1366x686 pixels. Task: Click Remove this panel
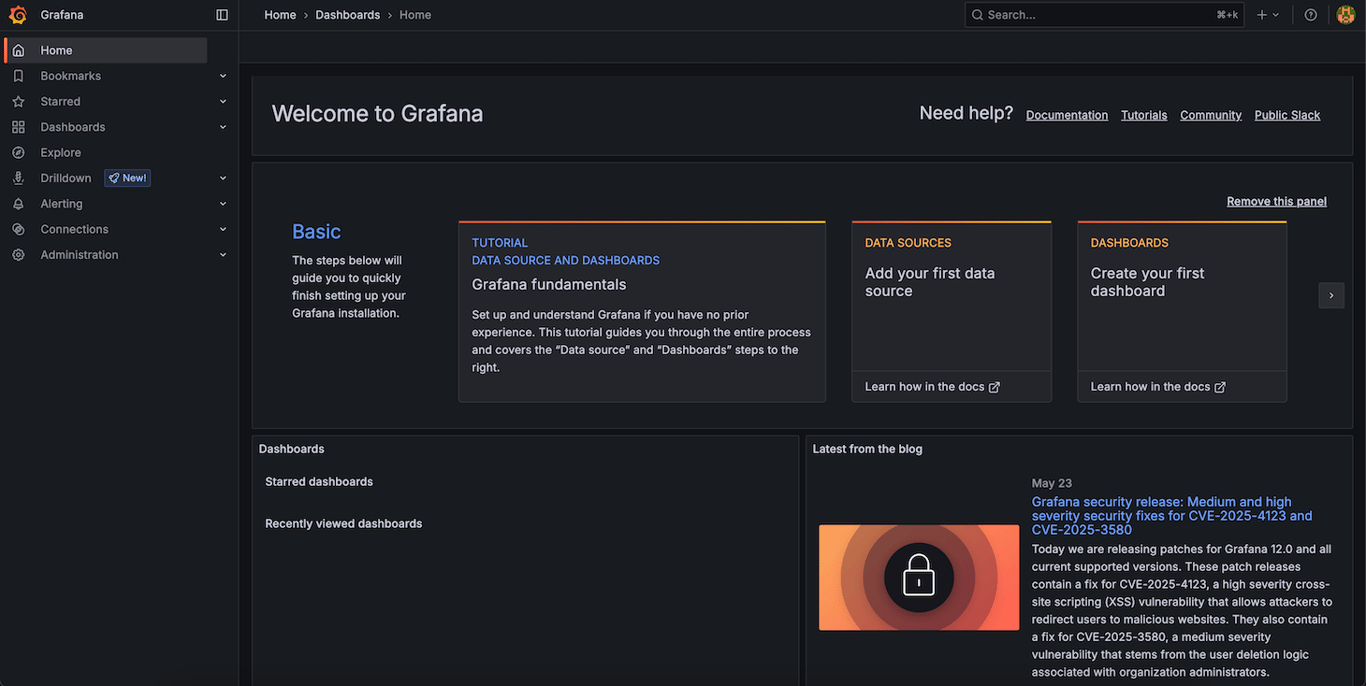pos(1276,200)
